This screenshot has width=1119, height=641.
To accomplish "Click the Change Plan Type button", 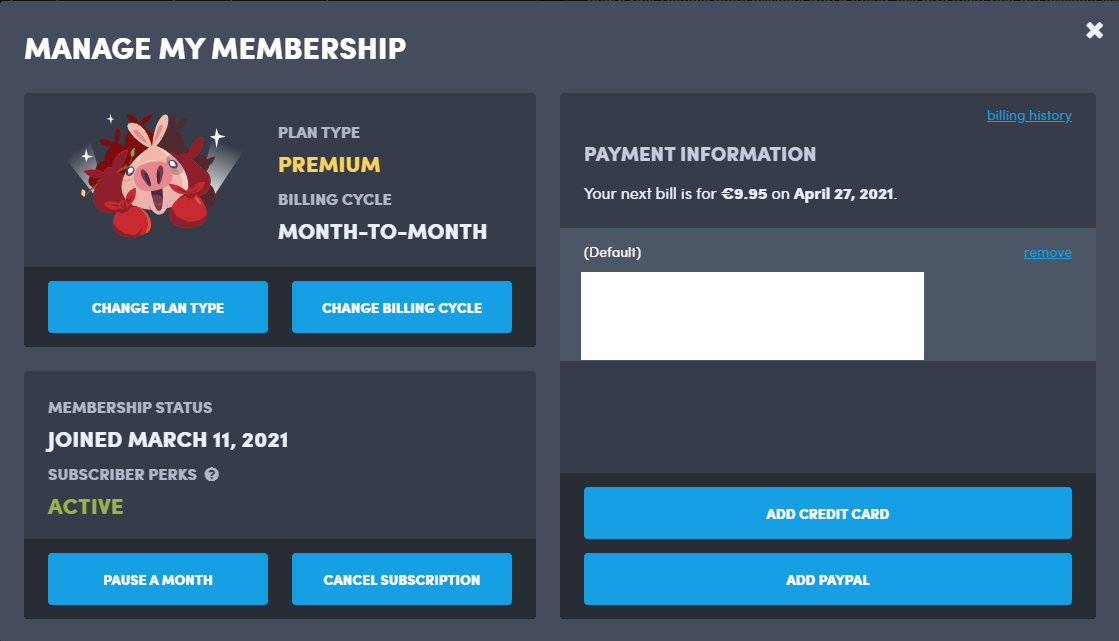I will point(158,307).
